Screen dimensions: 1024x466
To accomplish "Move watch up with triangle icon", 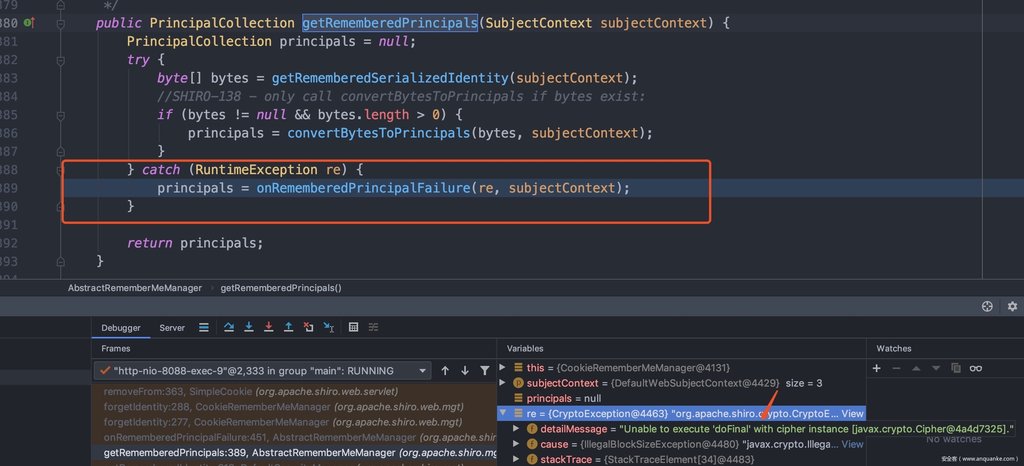I will coord(916,368).
